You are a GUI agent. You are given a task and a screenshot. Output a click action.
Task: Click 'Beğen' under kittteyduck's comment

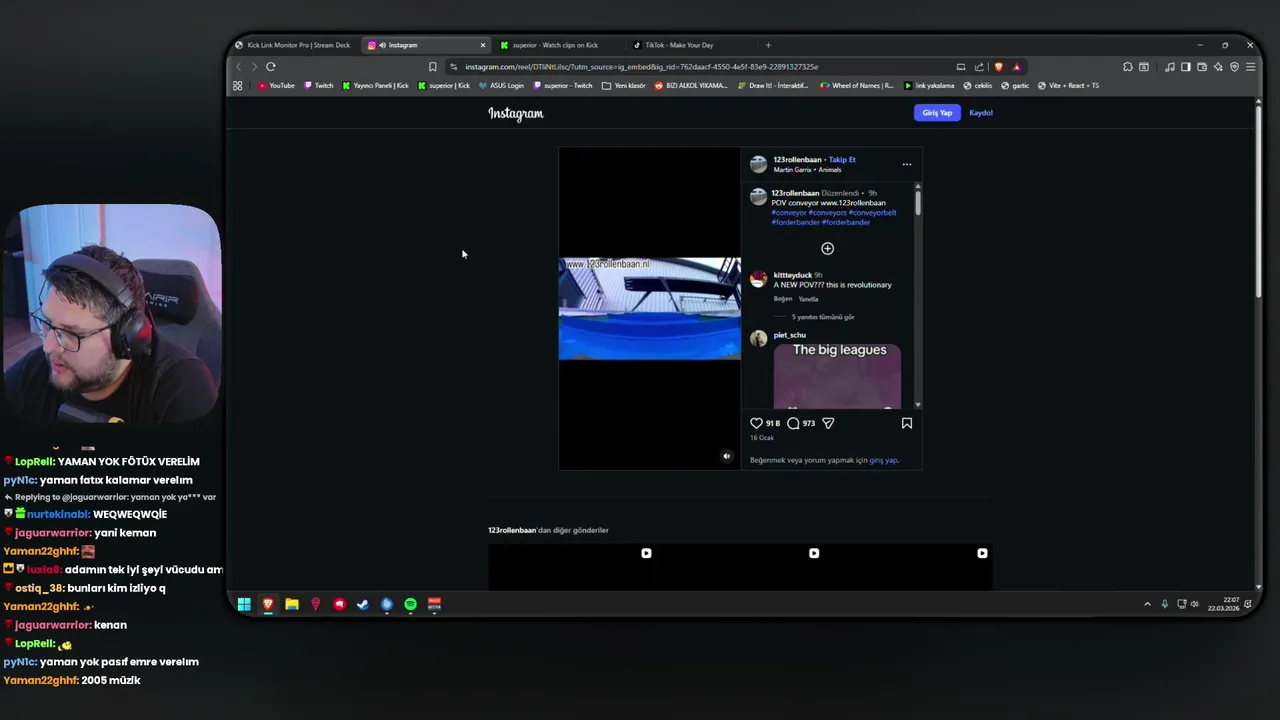click(783, 299)
